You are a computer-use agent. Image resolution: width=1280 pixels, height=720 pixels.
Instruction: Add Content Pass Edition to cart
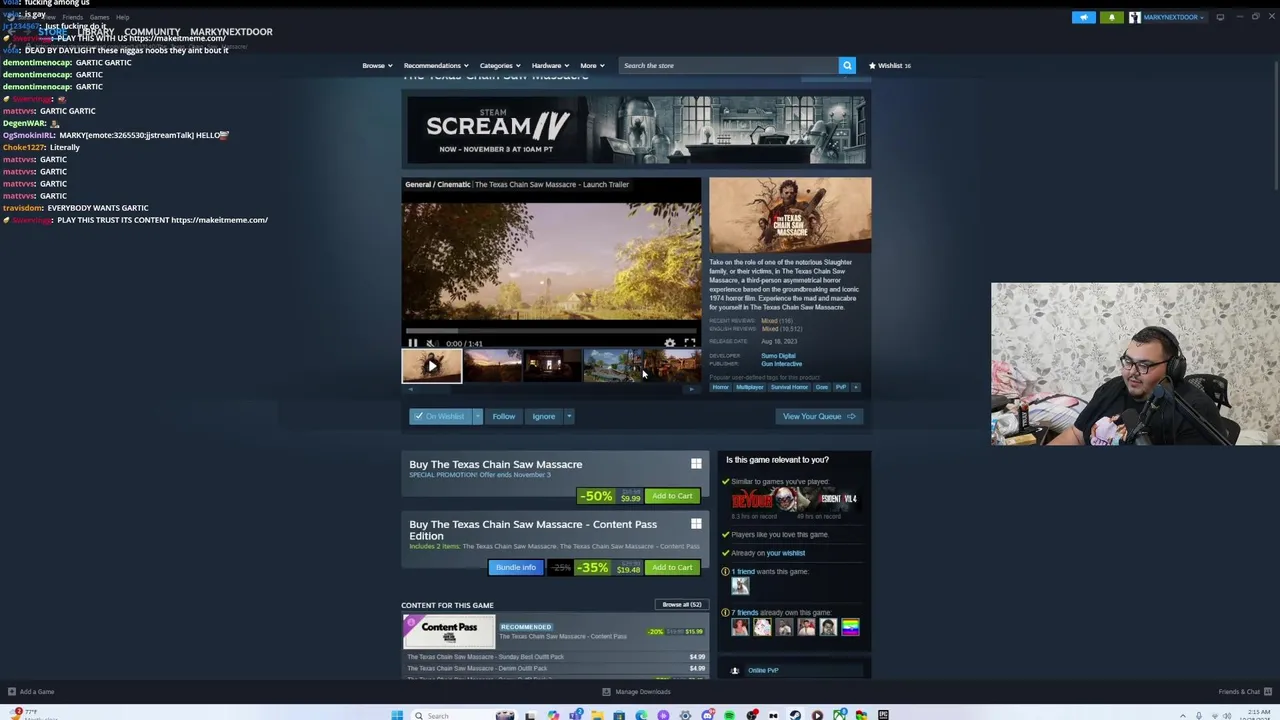coord(672,568)
